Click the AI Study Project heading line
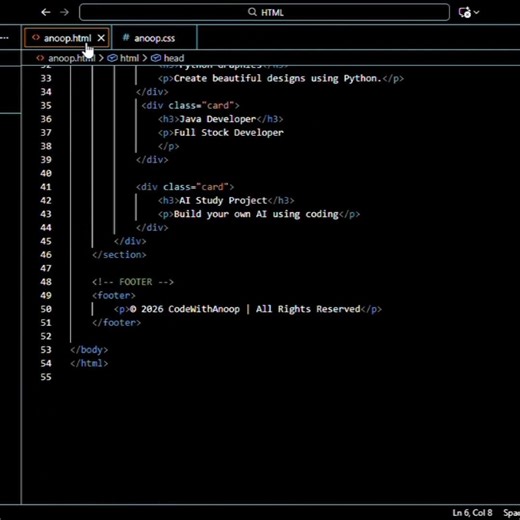This screenshot has width=520, height=520. (226, 200)
